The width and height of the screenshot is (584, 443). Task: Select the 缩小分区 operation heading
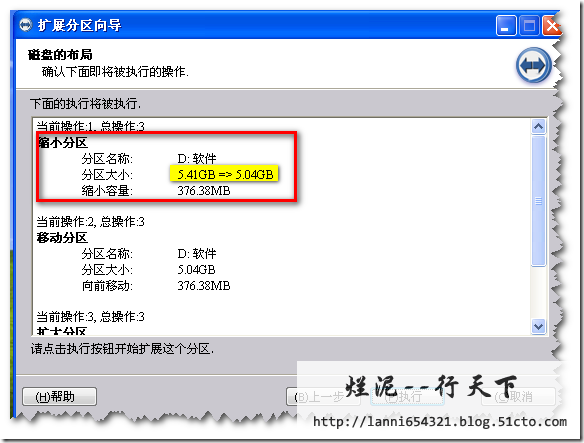[63, 143]
